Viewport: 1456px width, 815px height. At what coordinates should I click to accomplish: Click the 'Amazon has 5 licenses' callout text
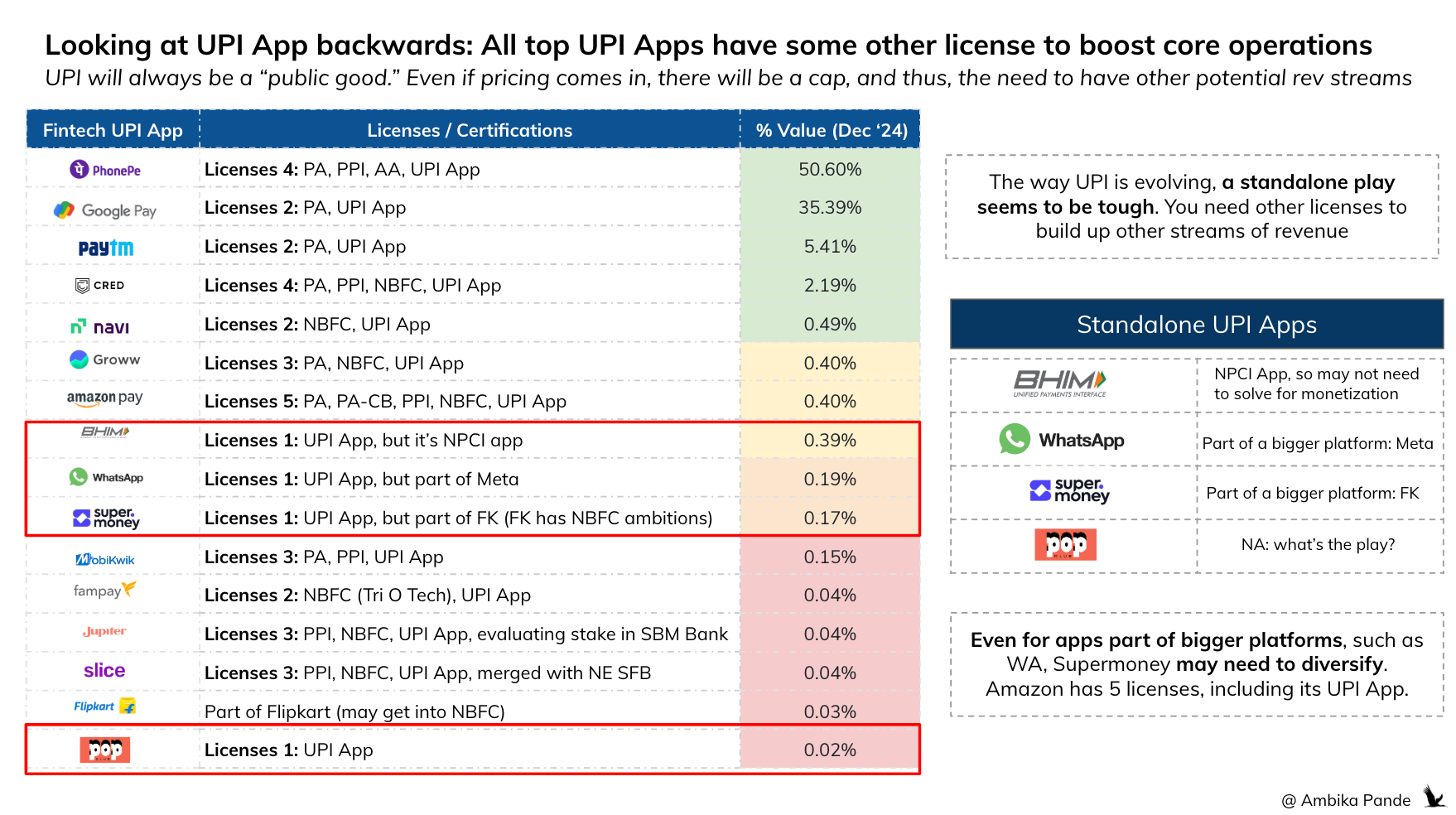pos(1197,689)
